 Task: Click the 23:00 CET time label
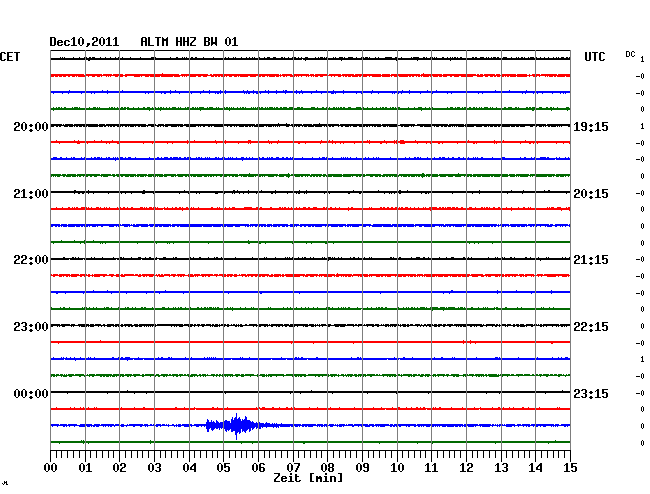(31, 327)
